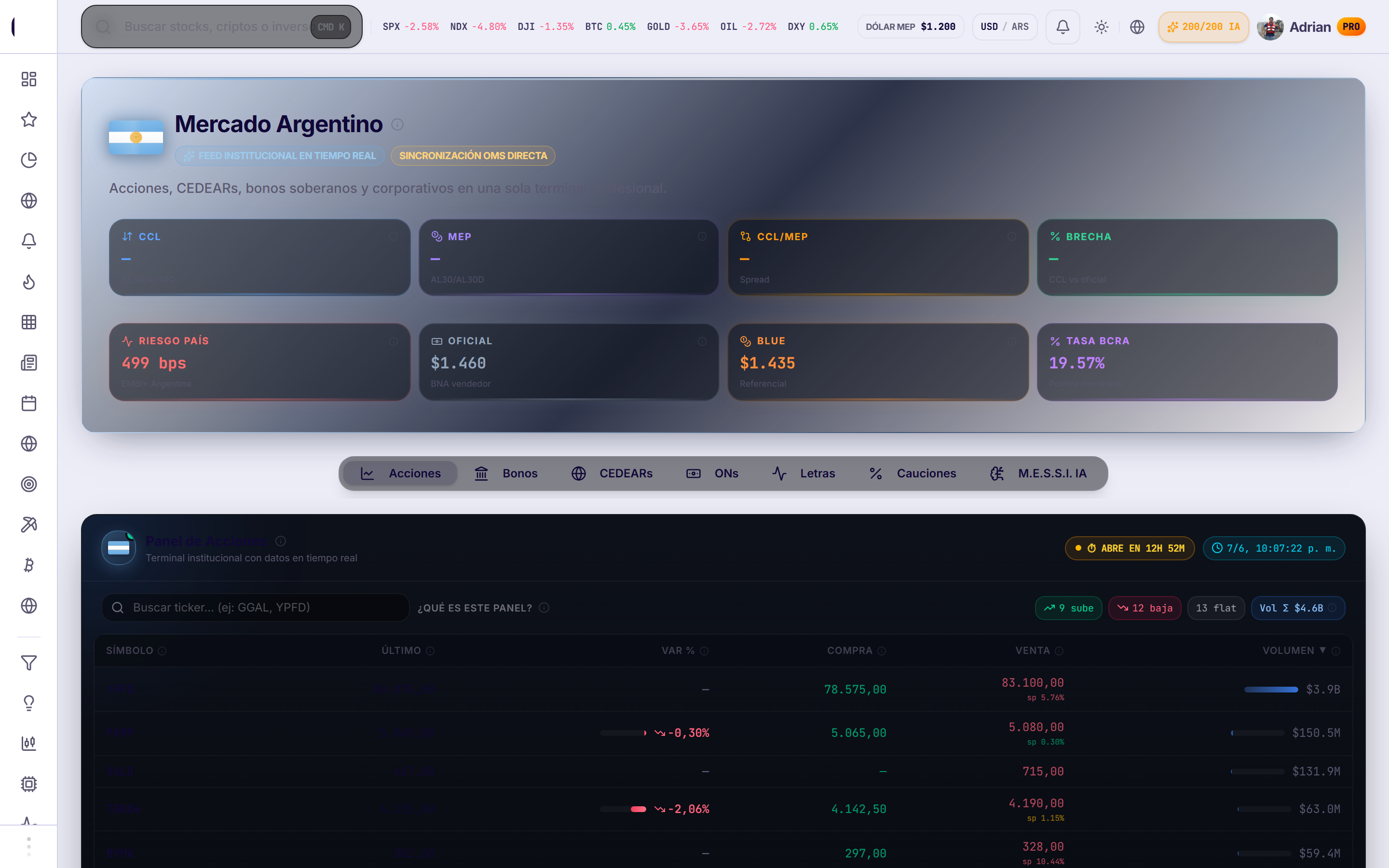
Task: Open favorites star icon in sidebar
Action: [29, 120]
